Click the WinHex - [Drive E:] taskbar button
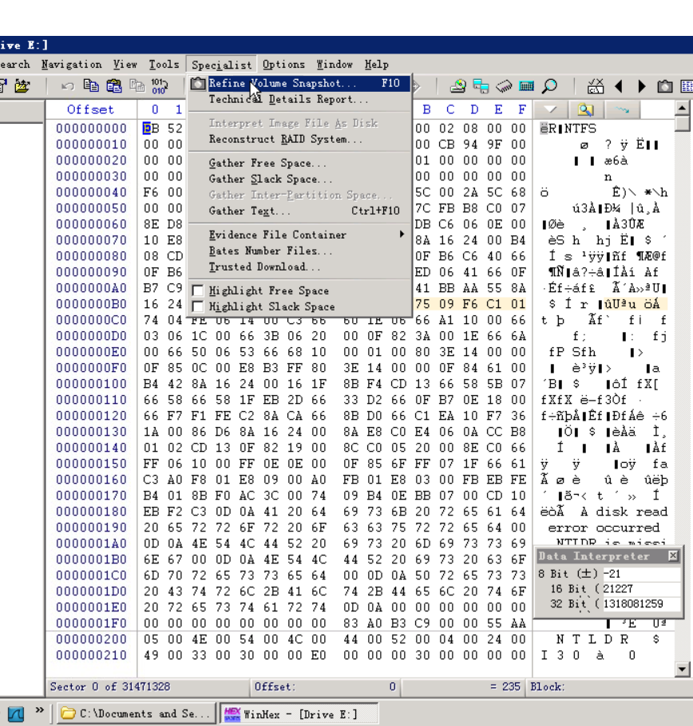 (x=299, y=713)
